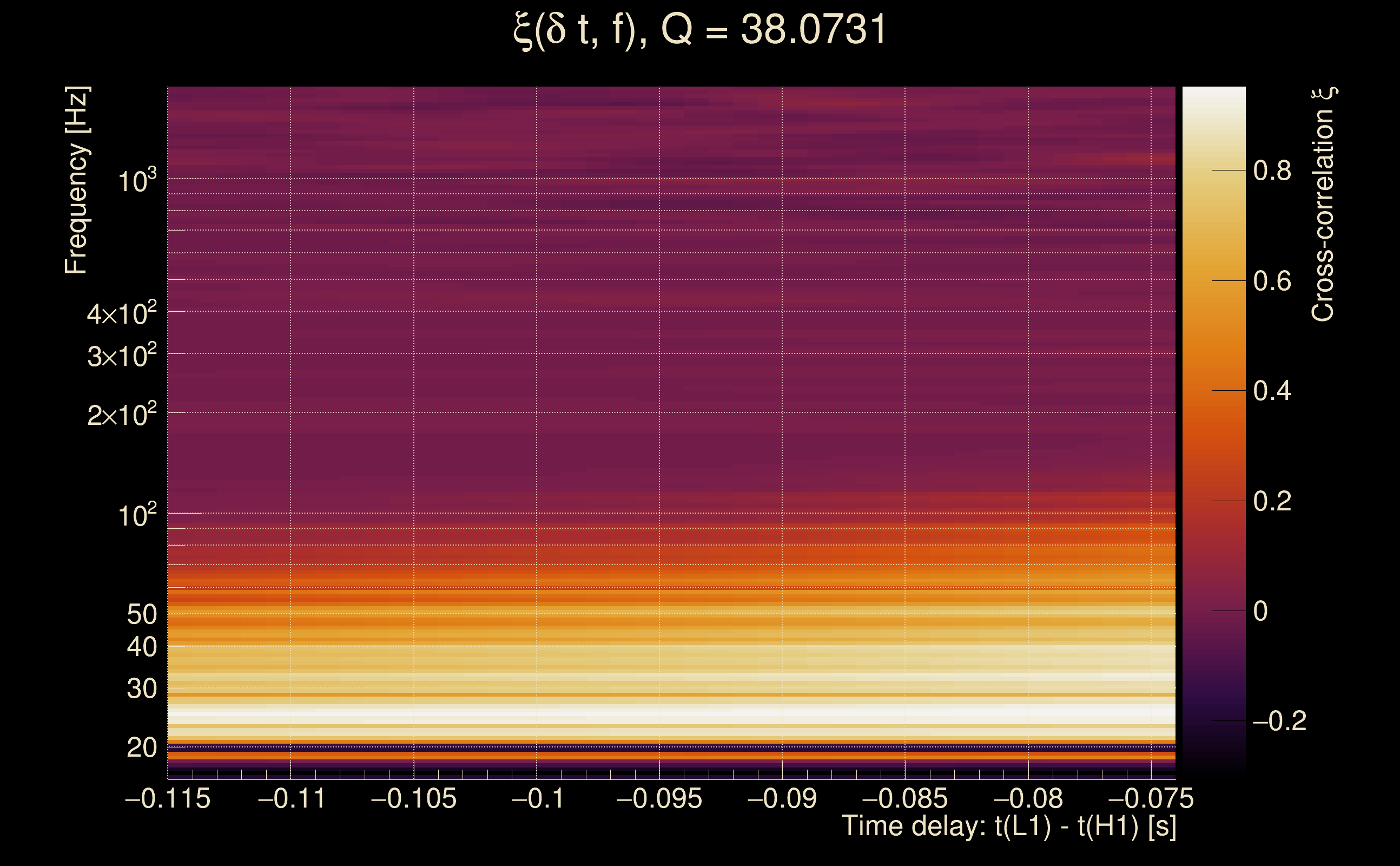Click the −0.09 x-axis tick label
This screenshot has width=1400, height=866.
pos(782,798)
